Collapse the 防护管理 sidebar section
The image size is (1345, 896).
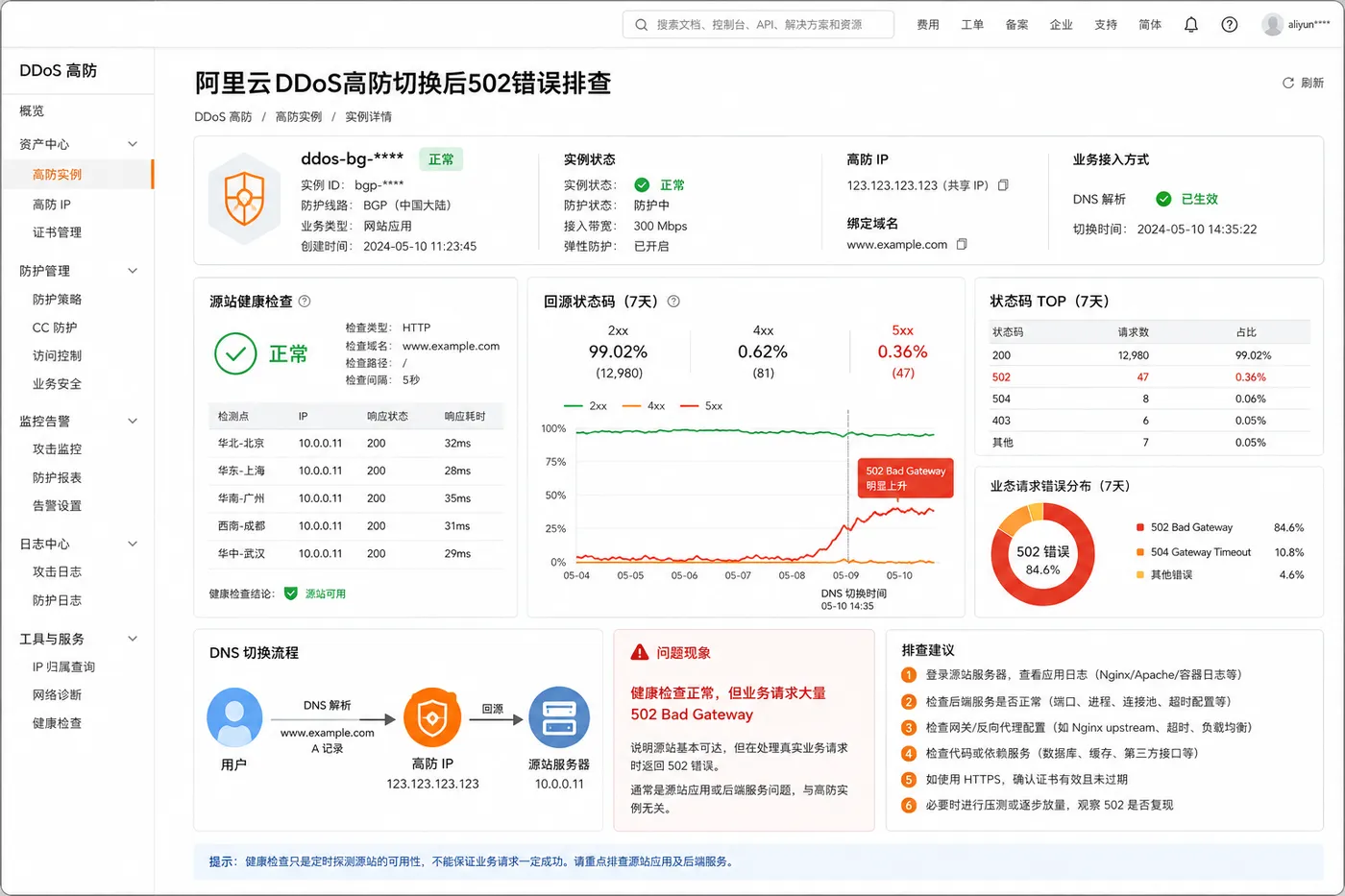(x=133, y=271)
